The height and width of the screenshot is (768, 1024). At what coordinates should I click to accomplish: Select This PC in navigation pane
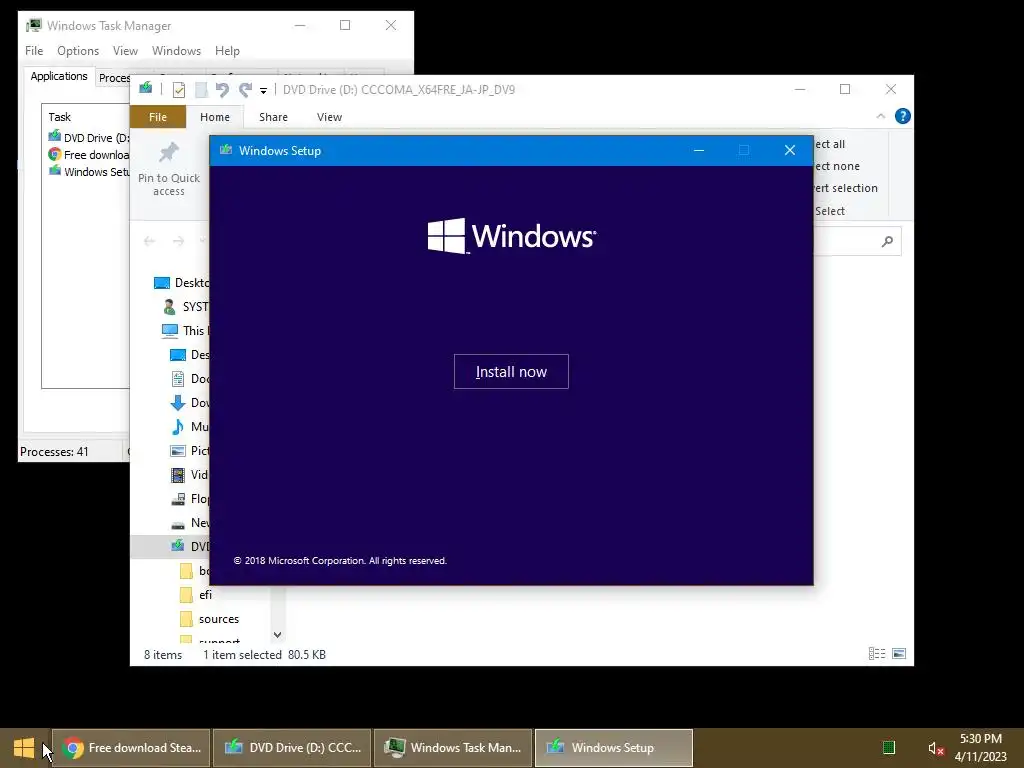coord(185,330)
